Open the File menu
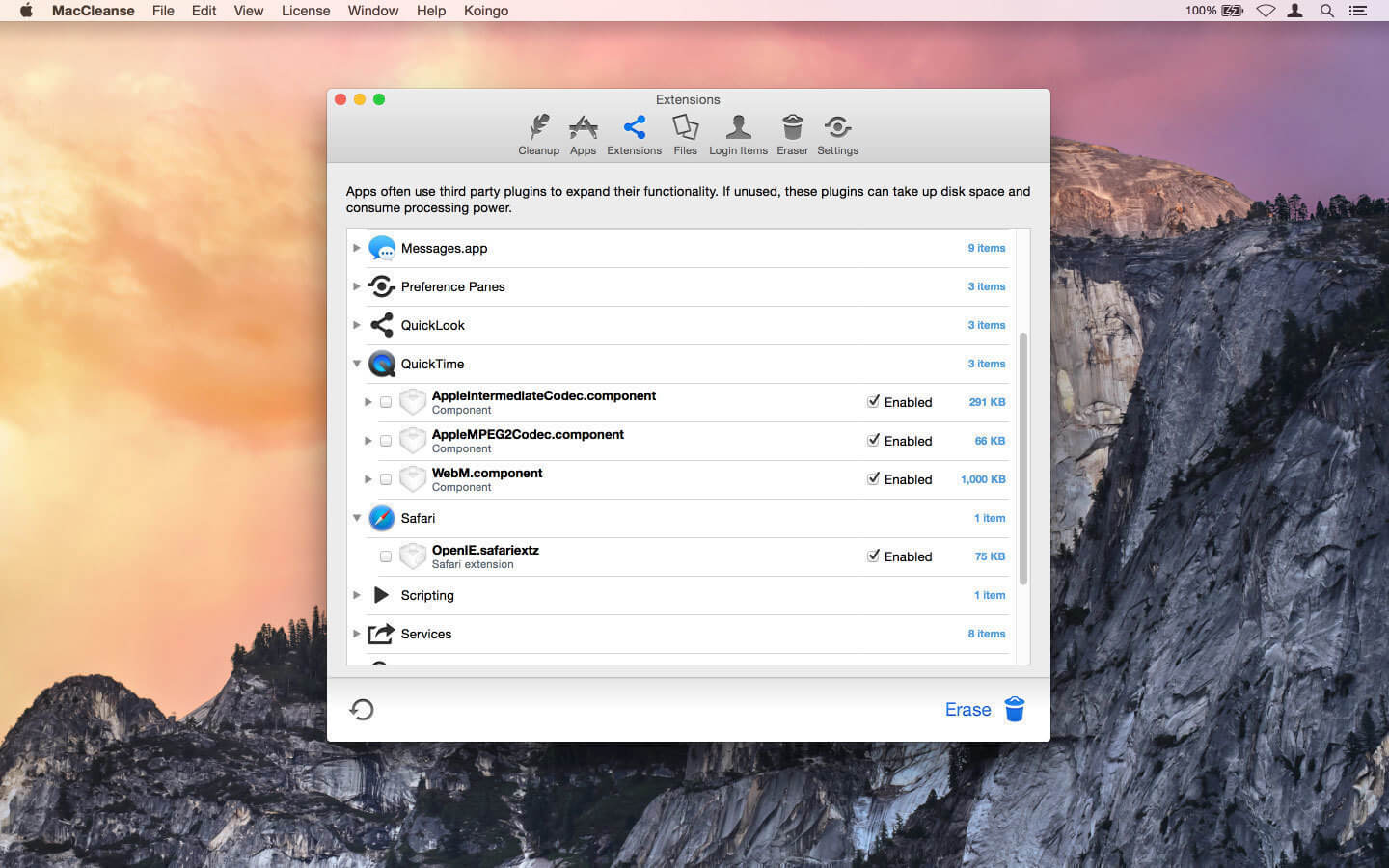 pos(163,11)
